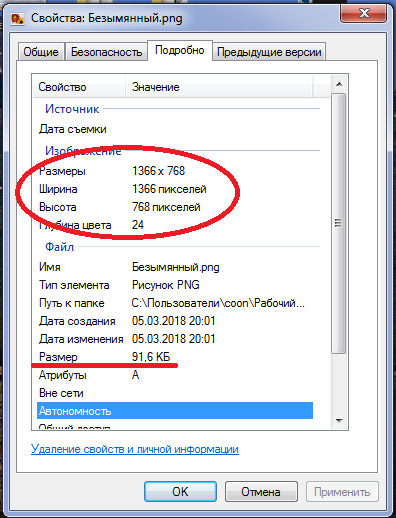Click the Отмена button
Screen dimensions: 396x518
[261, 491]
